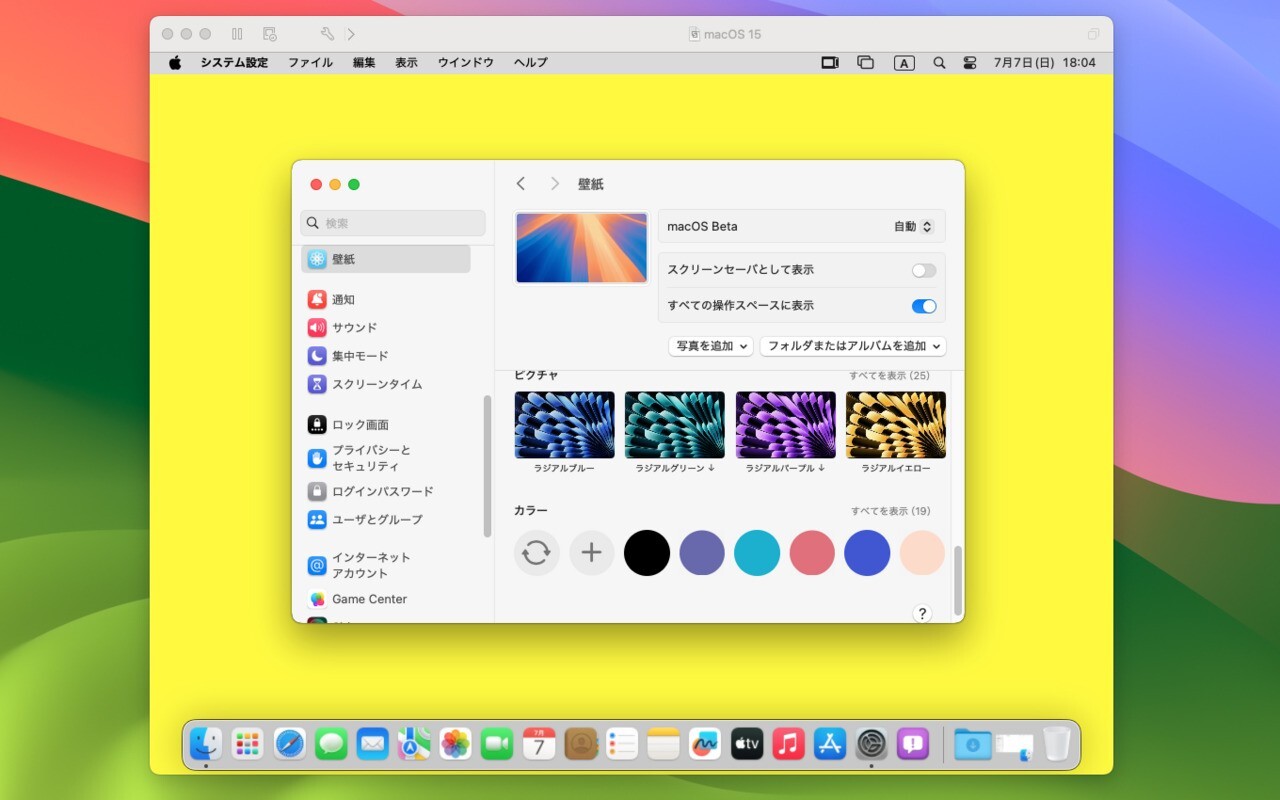Screen dimensions: 1280x800
Task: Launch the Music app from Dock
Action: (x=788, y=743)
